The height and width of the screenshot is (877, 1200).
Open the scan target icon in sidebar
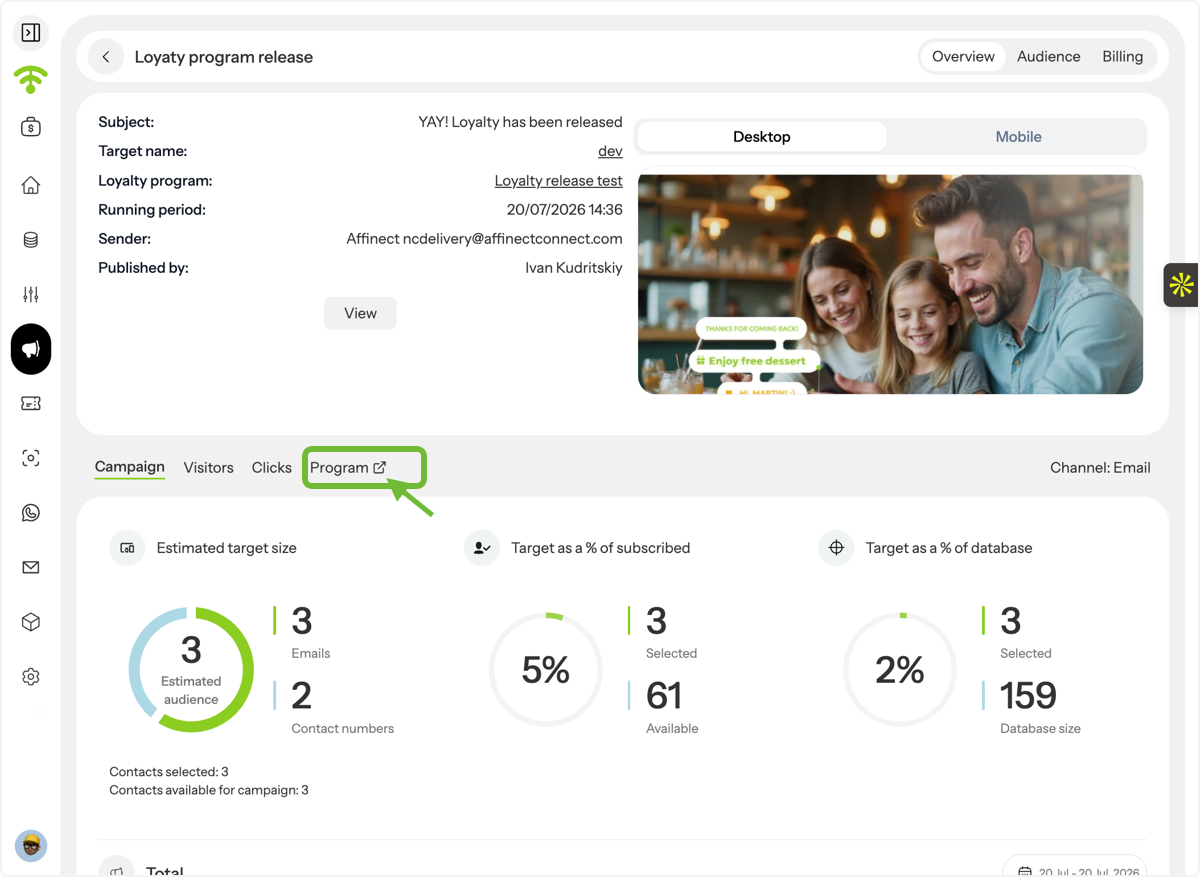(x=31, y=458)
